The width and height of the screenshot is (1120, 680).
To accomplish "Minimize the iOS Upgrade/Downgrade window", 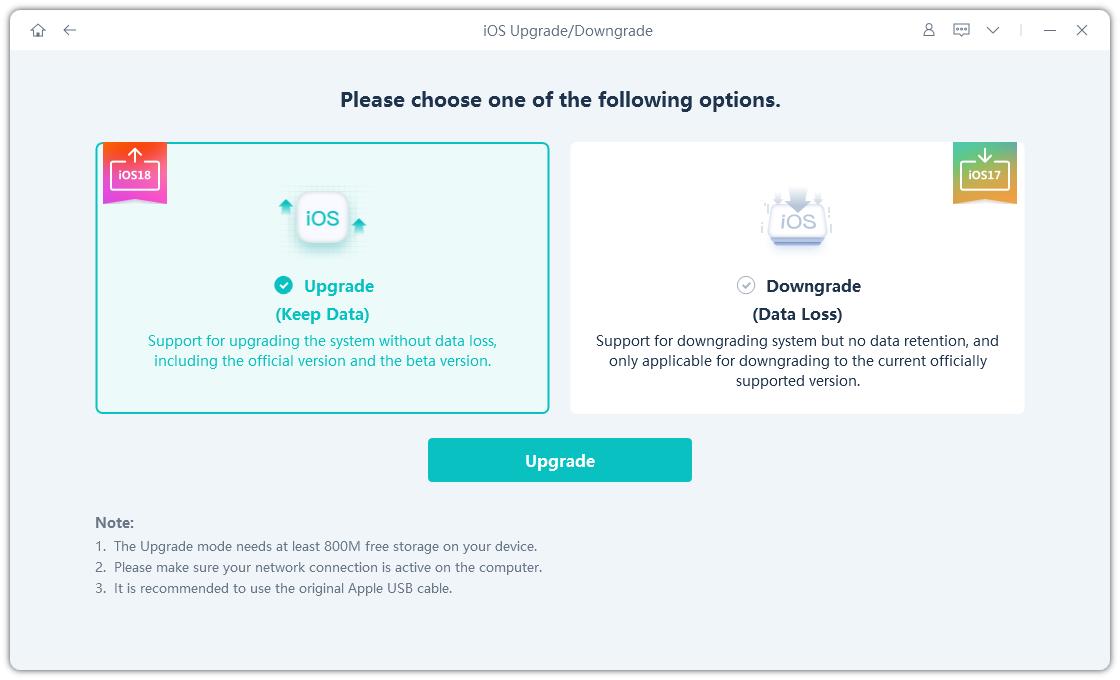I will point(1050,30).
